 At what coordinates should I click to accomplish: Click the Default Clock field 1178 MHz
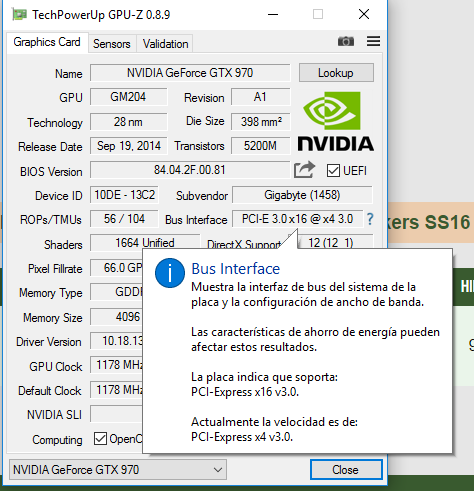[x=116, y=390]
